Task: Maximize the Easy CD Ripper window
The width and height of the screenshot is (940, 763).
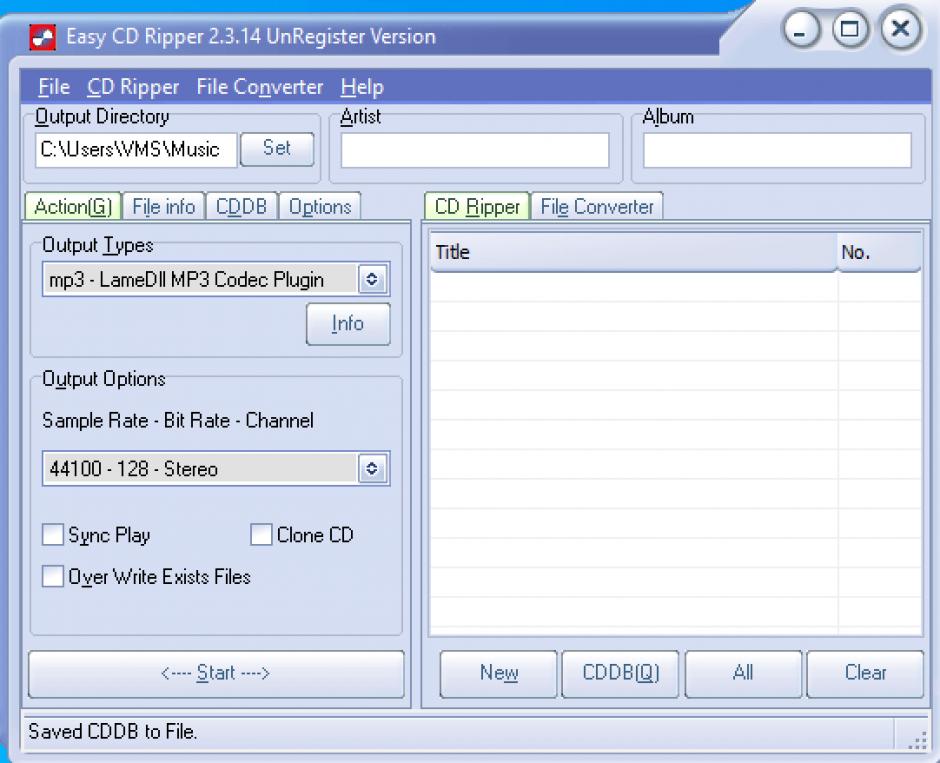Action: 850,29
